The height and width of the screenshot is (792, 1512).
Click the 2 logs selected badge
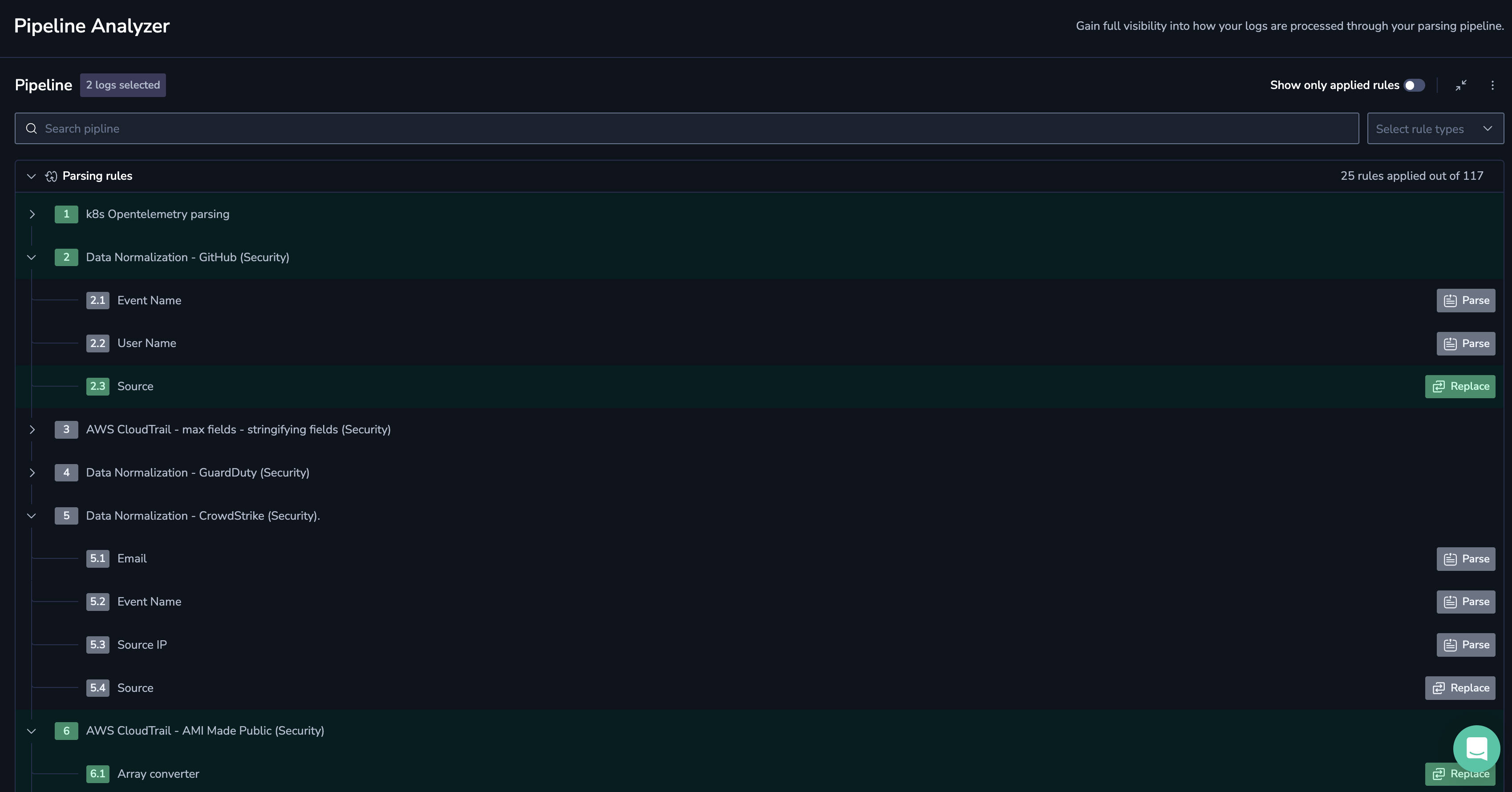click(x=123, y=85)
